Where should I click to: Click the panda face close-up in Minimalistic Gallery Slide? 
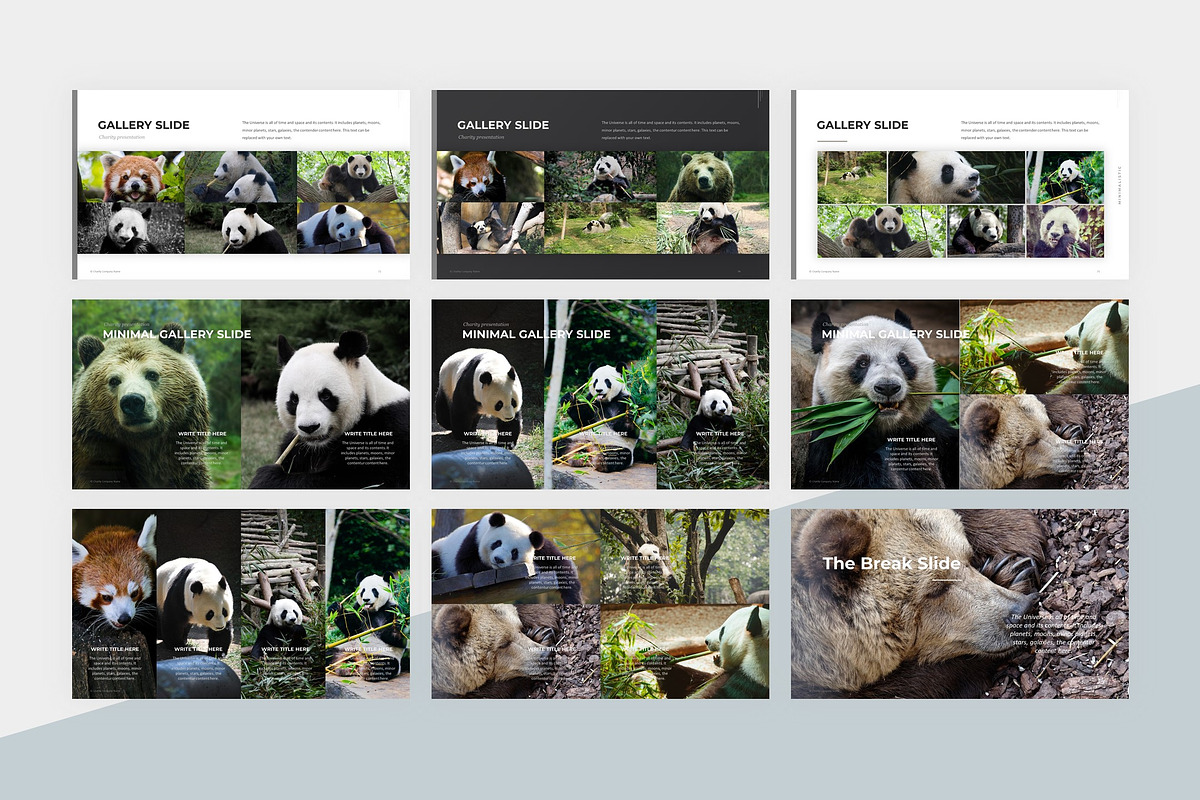click(956, 177)
